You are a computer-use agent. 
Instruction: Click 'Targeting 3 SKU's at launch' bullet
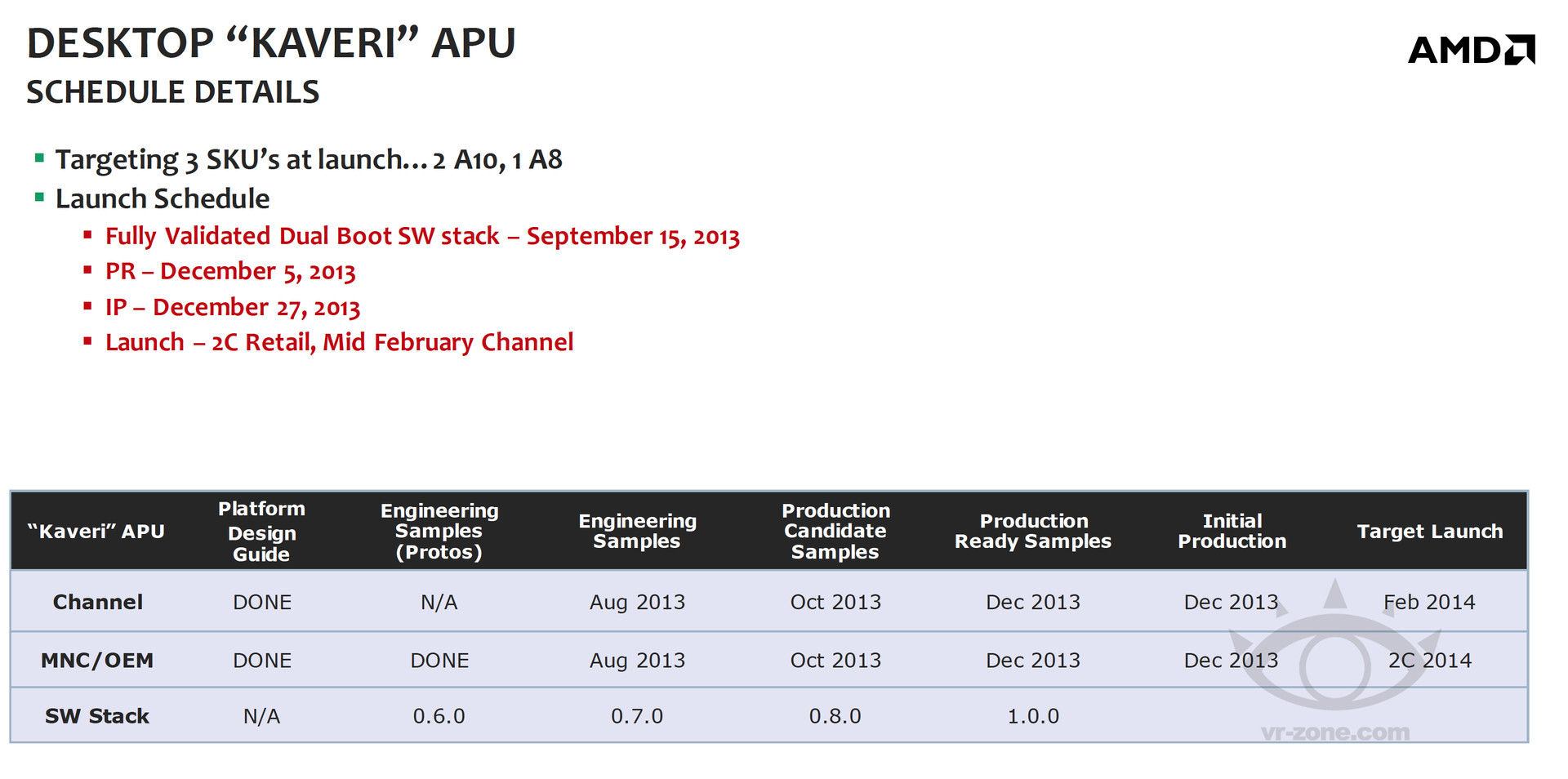309,159
